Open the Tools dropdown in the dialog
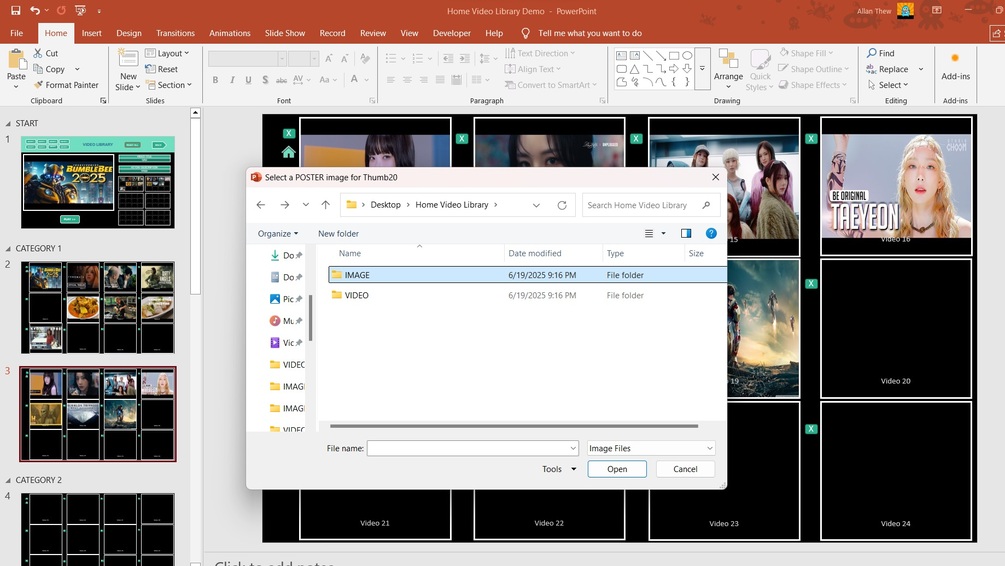 (x=559, y=469)
